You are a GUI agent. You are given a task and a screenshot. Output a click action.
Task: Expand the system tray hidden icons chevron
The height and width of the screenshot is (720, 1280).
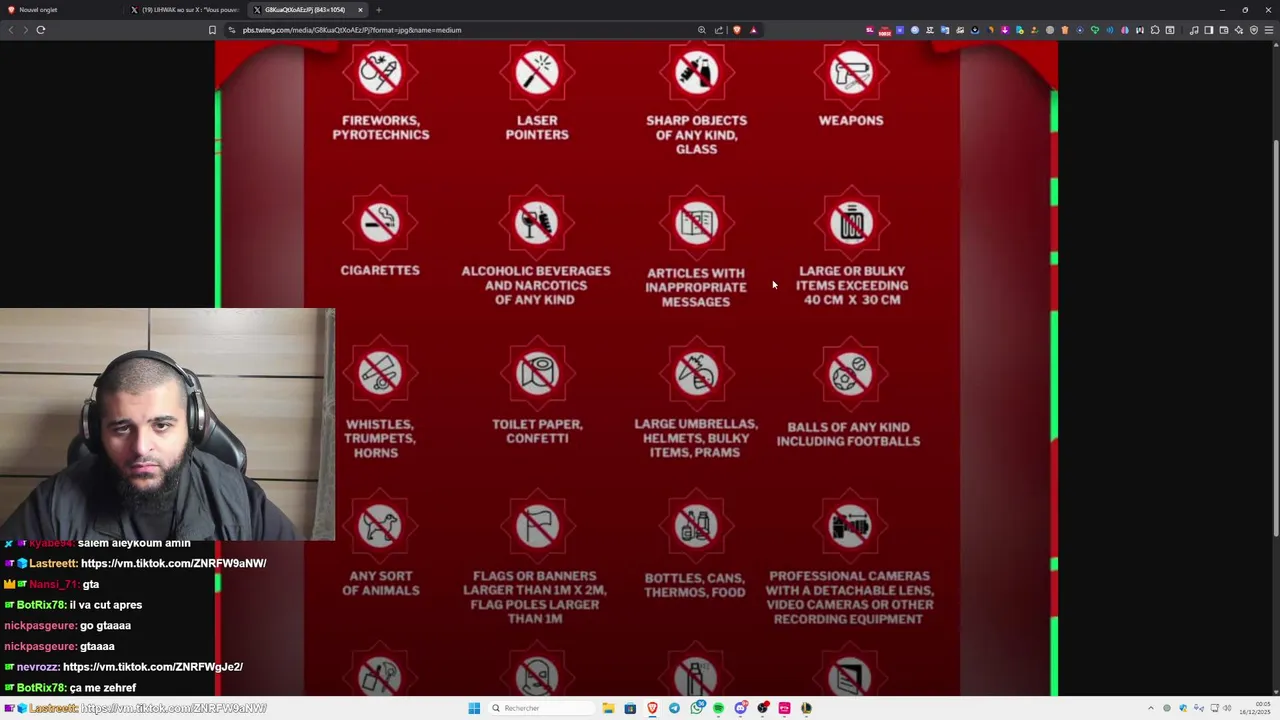pyautogui.click(x=1150, y=708)
